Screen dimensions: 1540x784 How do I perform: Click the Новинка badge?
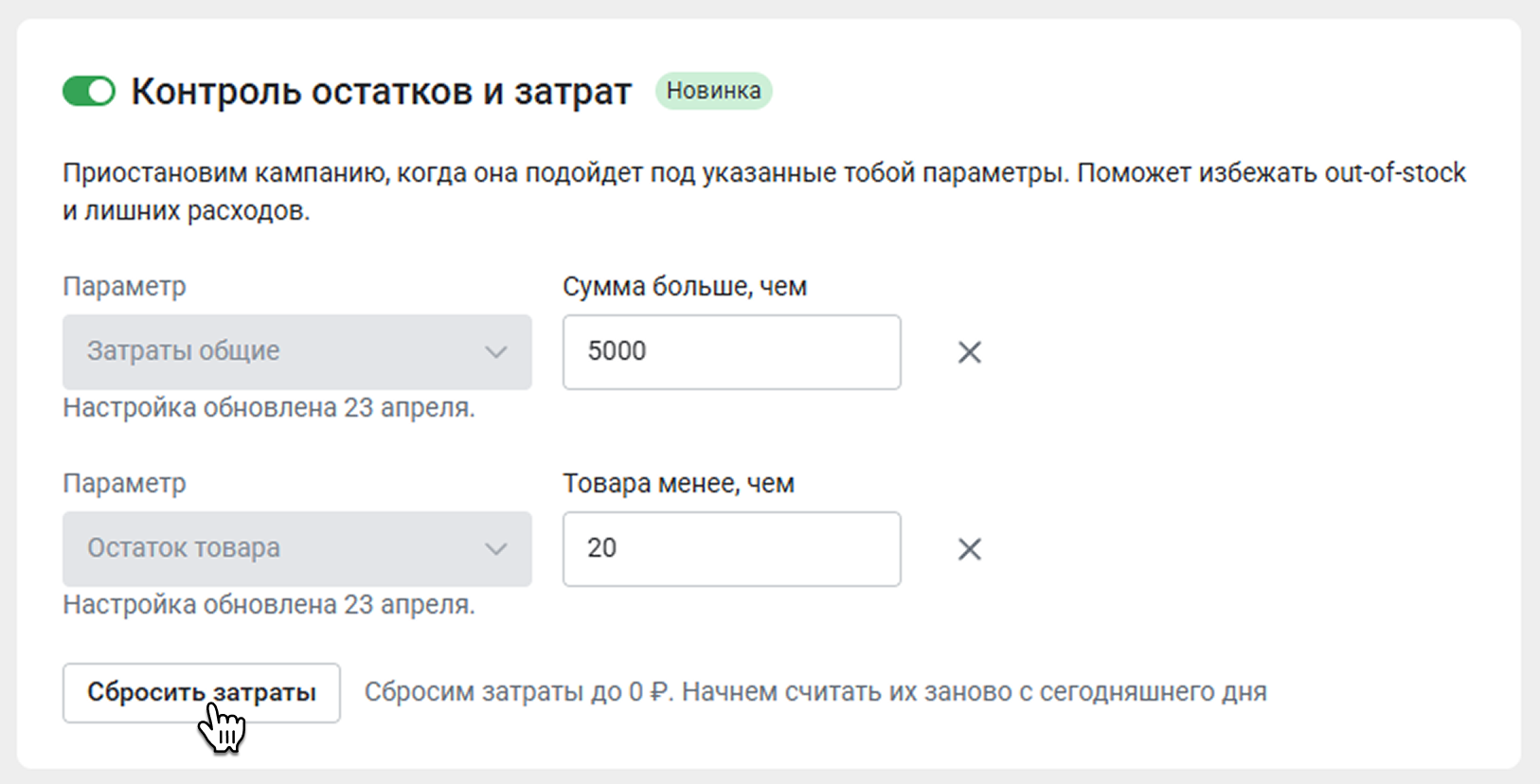pyautogui.click(x=714, y=91)
